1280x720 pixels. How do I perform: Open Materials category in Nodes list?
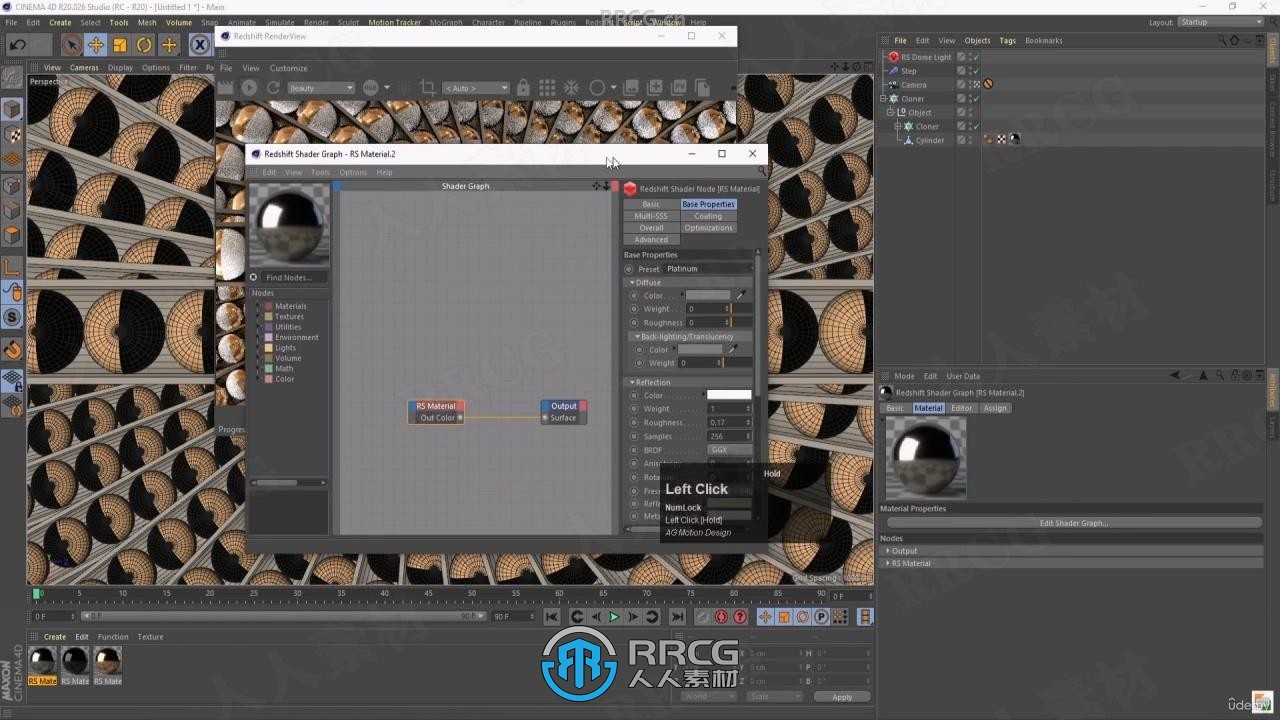pyautogui.click(x=290, y=306)
